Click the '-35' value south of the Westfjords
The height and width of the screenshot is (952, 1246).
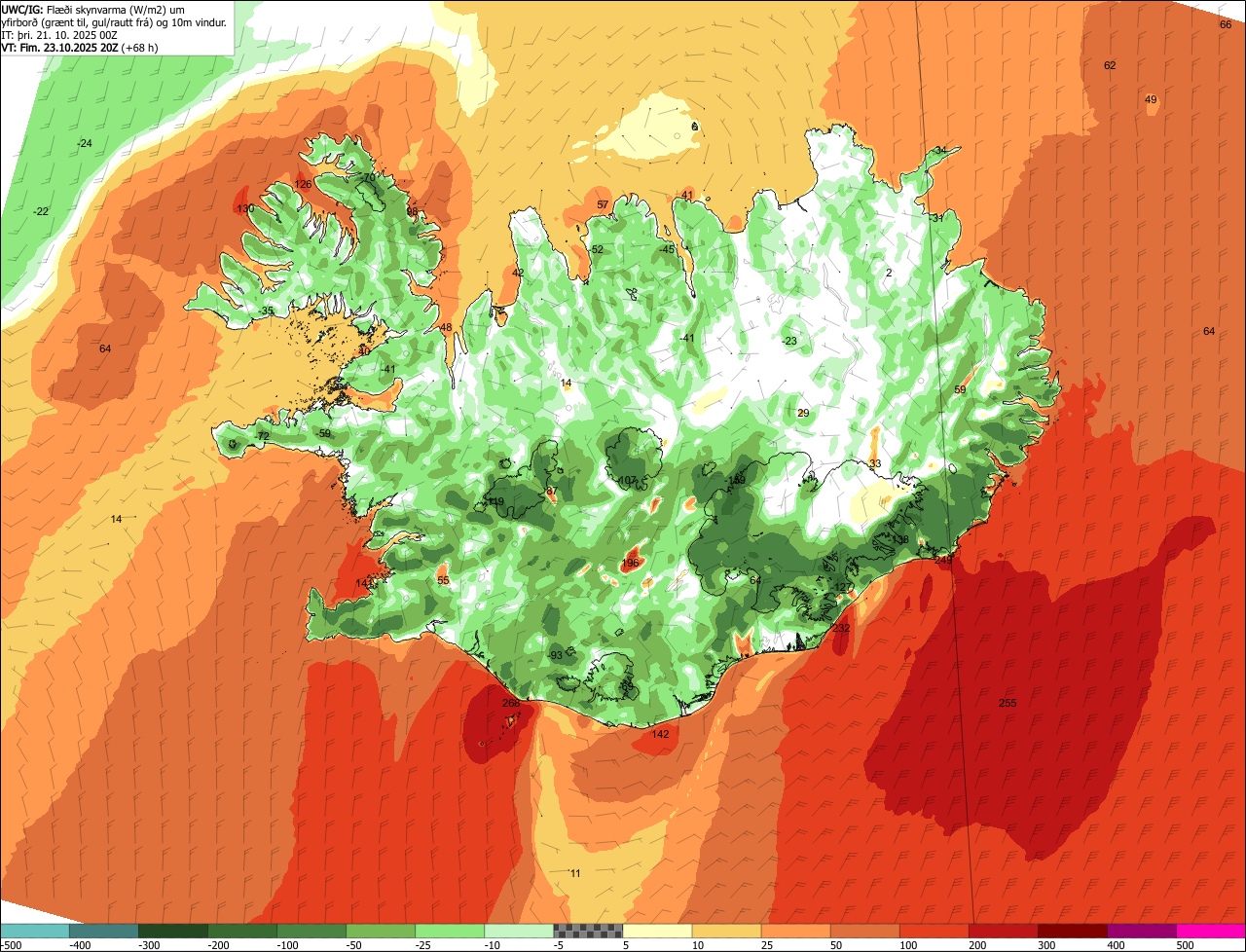click(267, 311)
